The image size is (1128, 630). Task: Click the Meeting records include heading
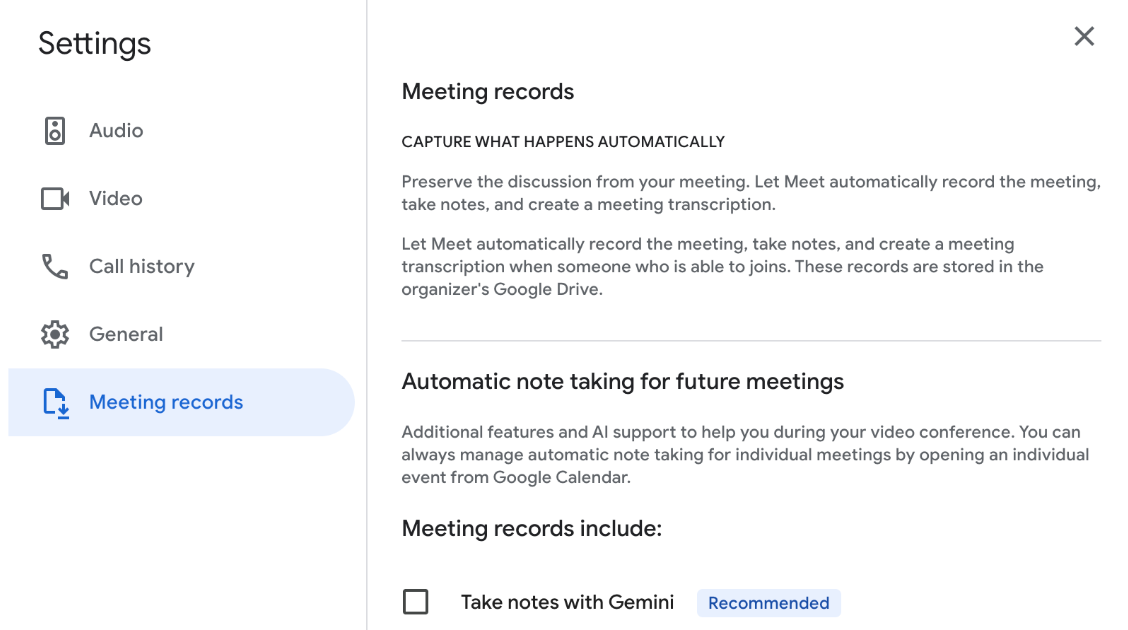tap(531, 528)
